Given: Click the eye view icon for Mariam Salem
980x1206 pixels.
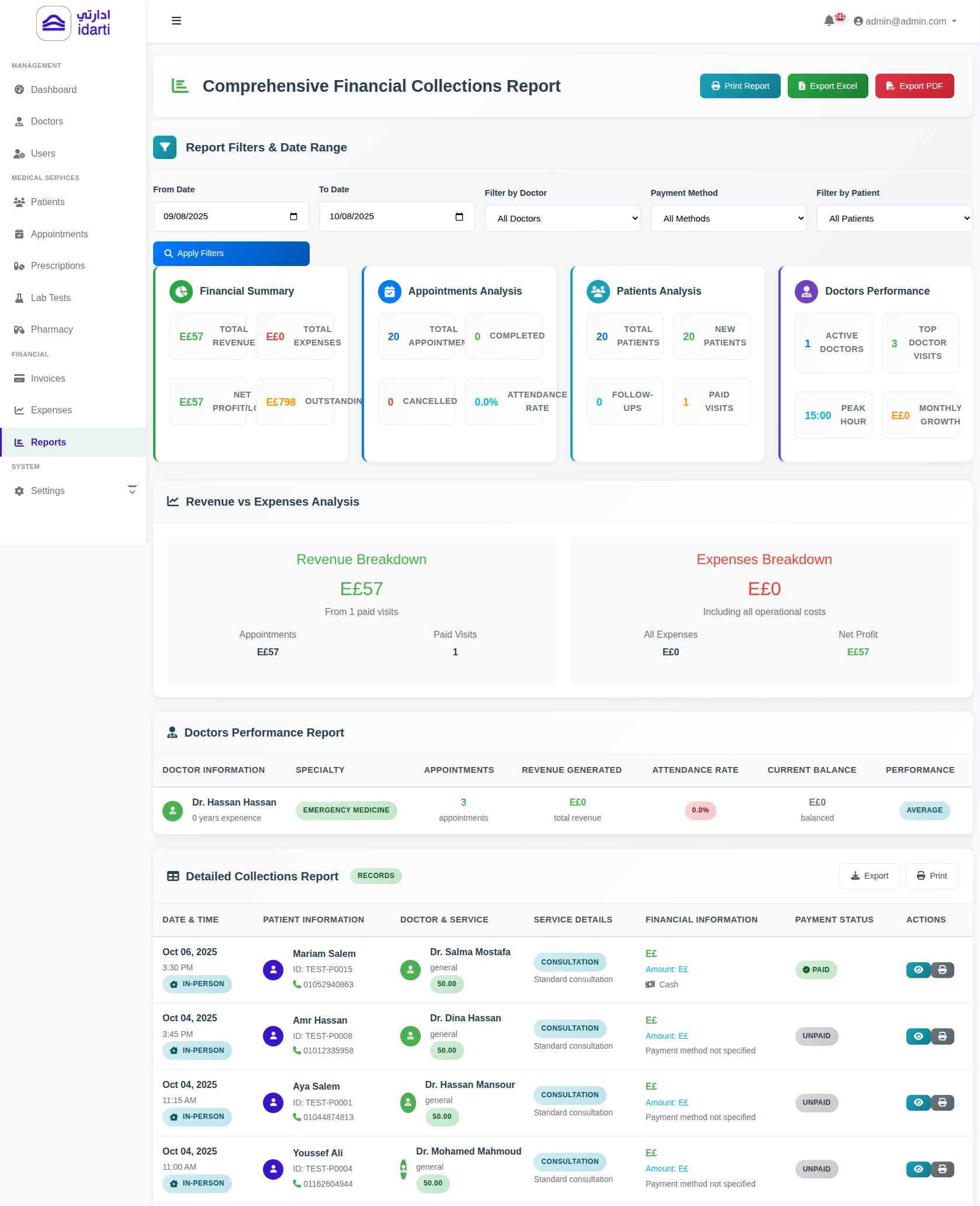Looking at the screenshot, I should click(x=918, y=970).
